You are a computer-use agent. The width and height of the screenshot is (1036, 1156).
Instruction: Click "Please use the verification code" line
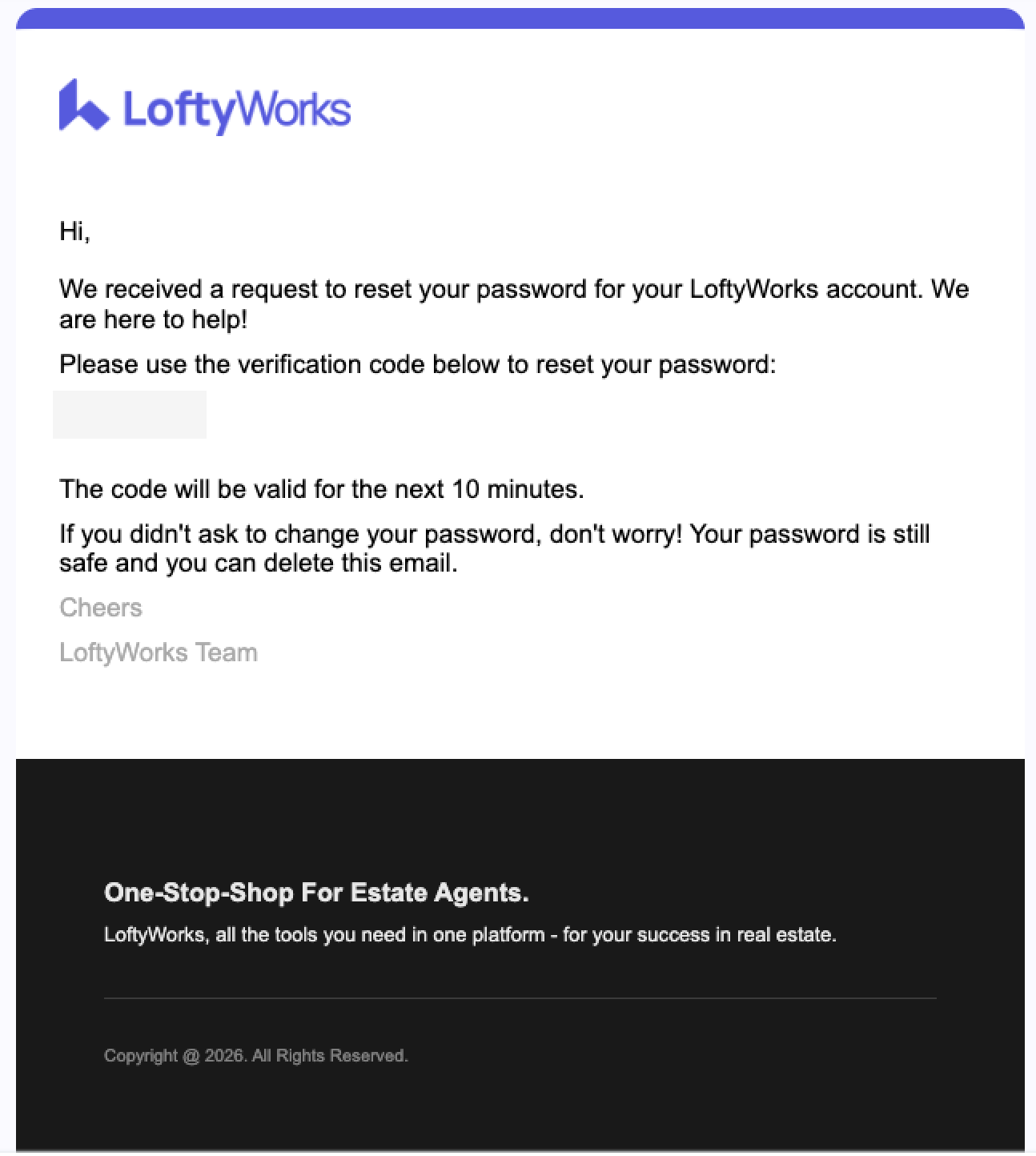pos(417,365)
